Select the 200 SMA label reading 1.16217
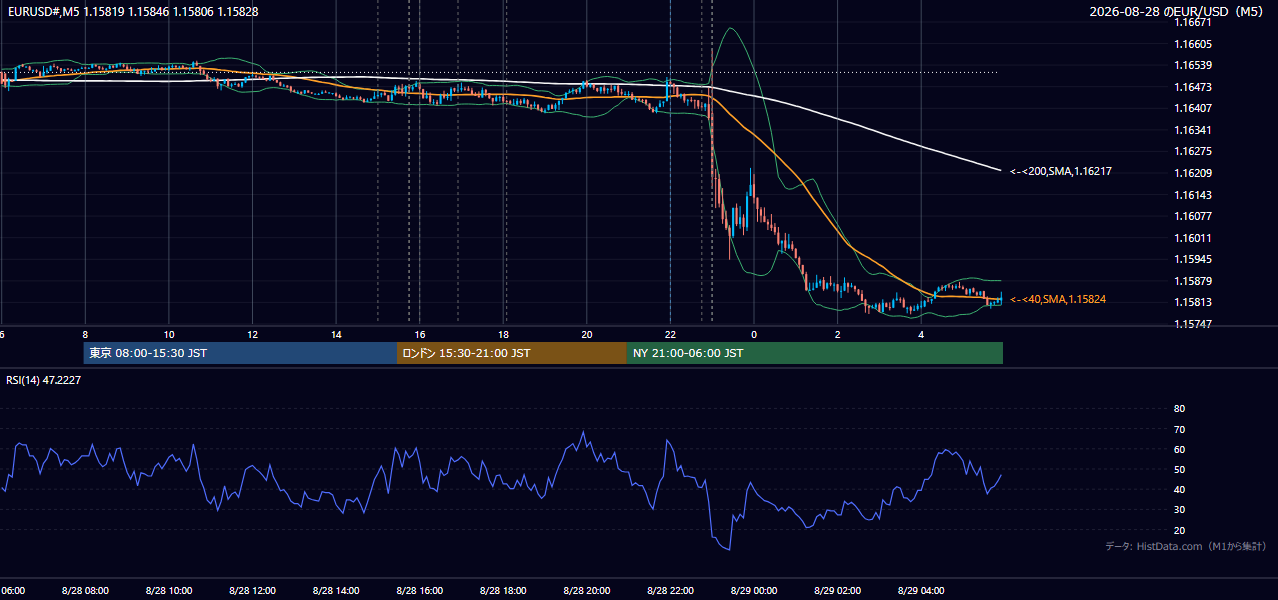1278x600 pixels. [1061, 172]
